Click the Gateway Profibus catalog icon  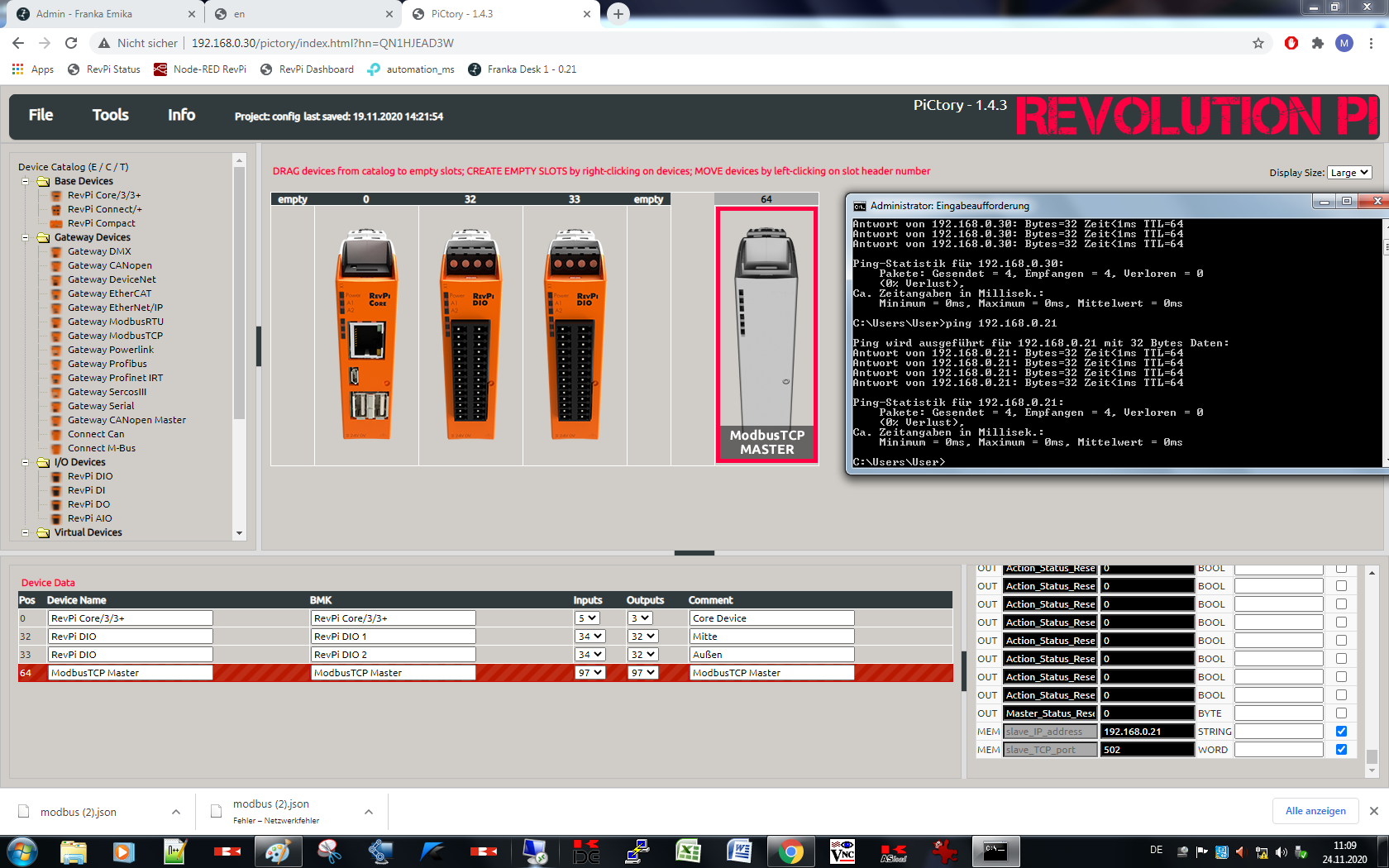click(x=56, y=364)
